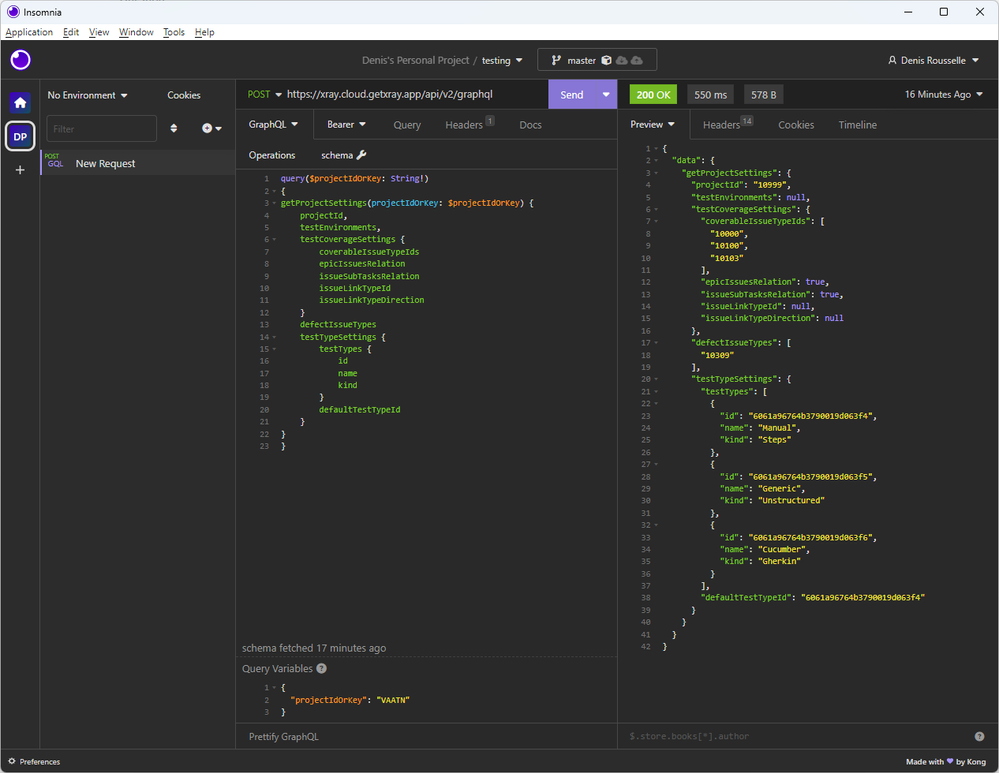Open the Query Variables help icon
Screen dimensions: 999x773
click(x=322, y=668)
